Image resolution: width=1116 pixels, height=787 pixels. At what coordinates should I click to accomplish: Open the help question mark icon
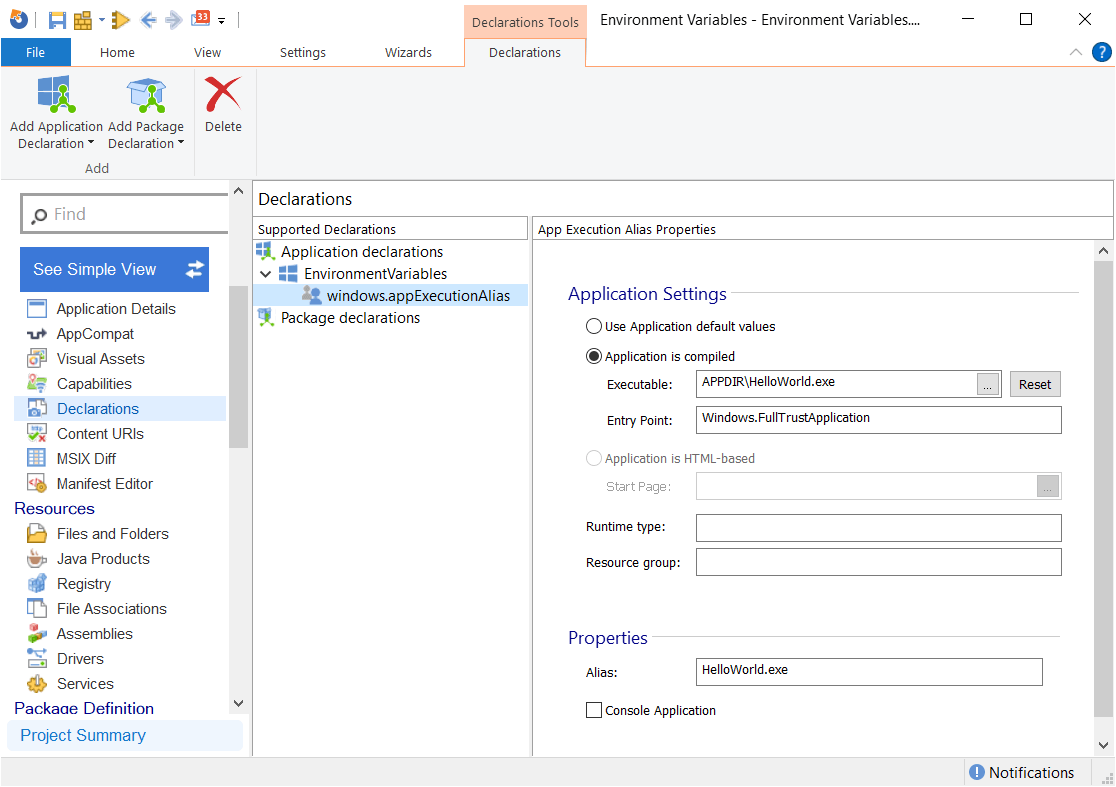coord(1100,52)
